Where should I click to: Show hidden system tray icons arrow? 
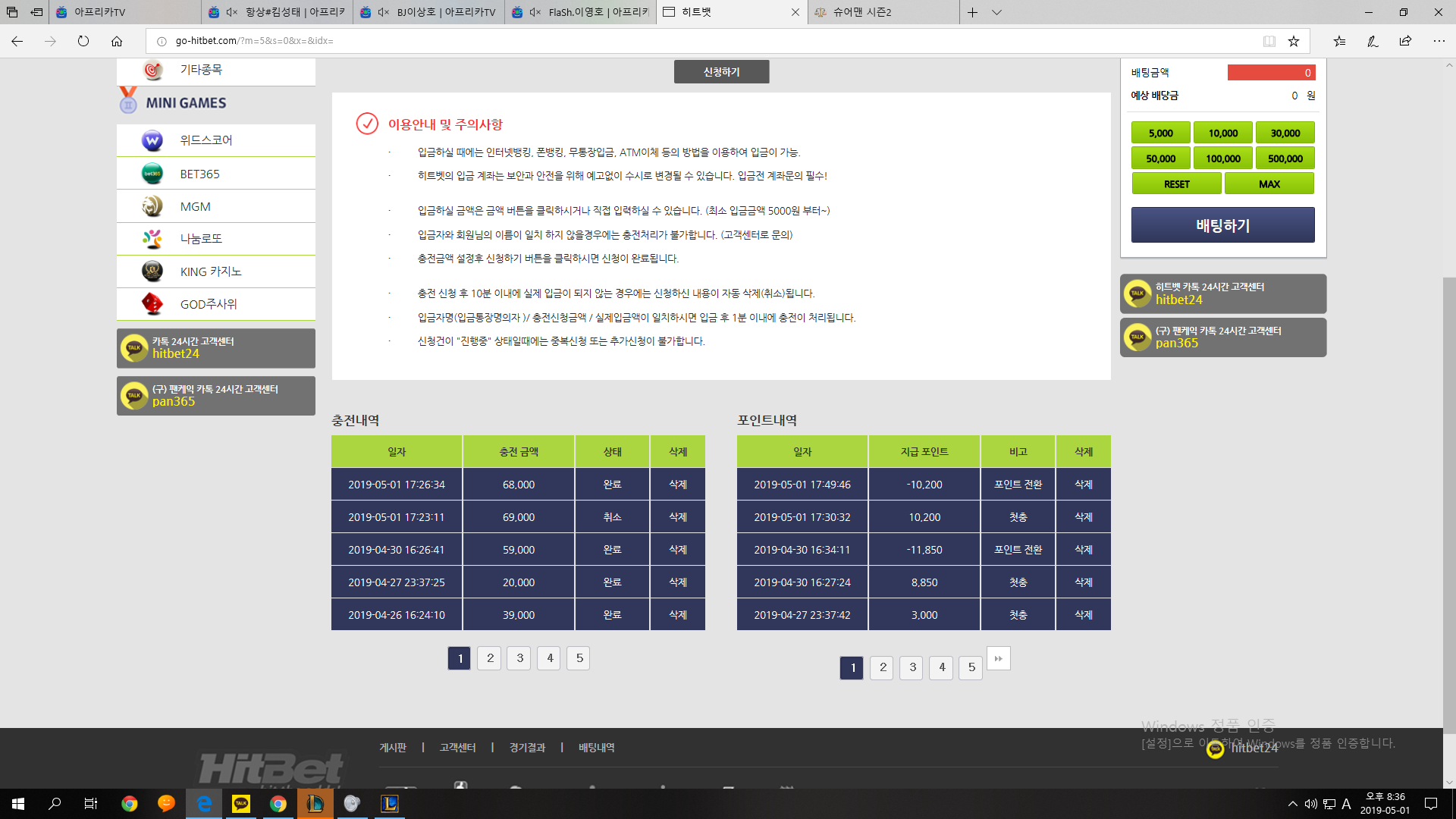(1292, 804)
